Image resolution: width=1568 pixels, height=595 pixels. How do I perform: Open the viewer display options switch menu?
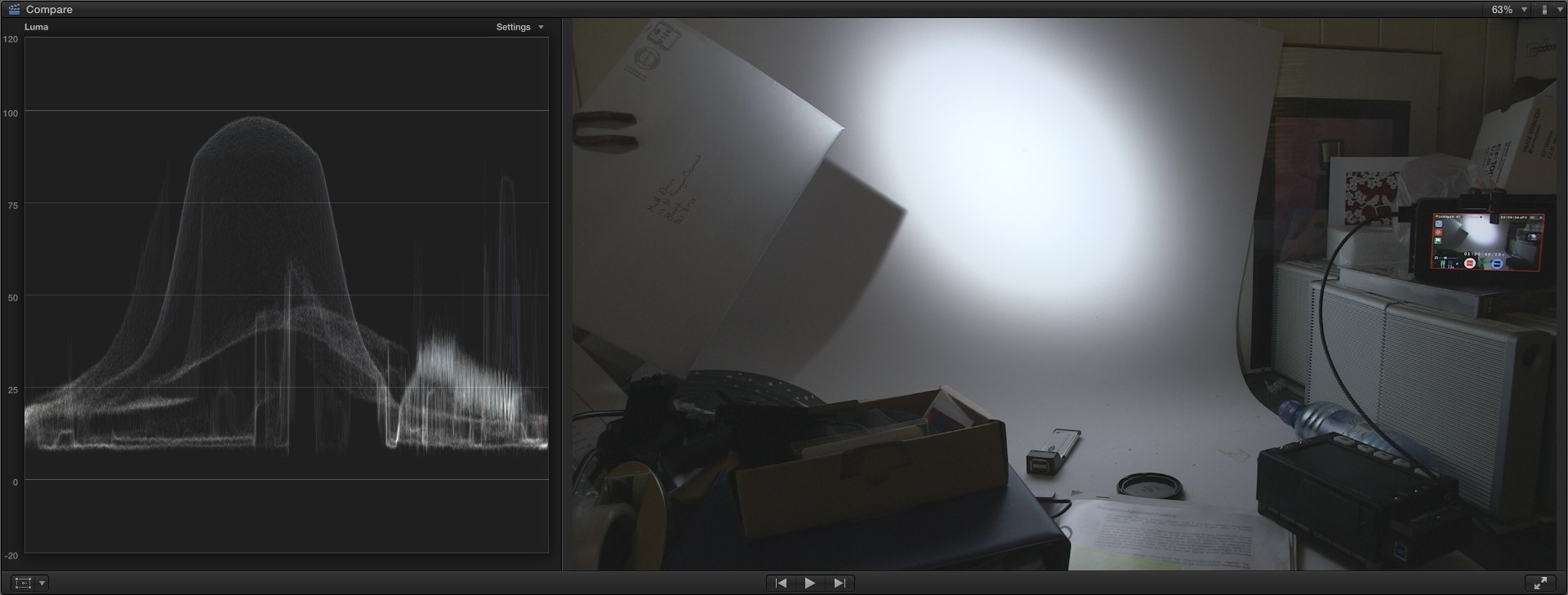point(1550,10)
